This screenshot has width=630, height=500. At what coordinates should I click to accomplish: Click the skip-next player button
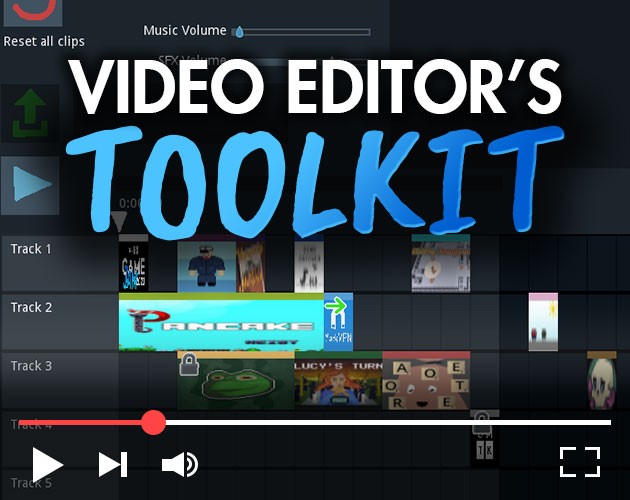tap(113, 465)
